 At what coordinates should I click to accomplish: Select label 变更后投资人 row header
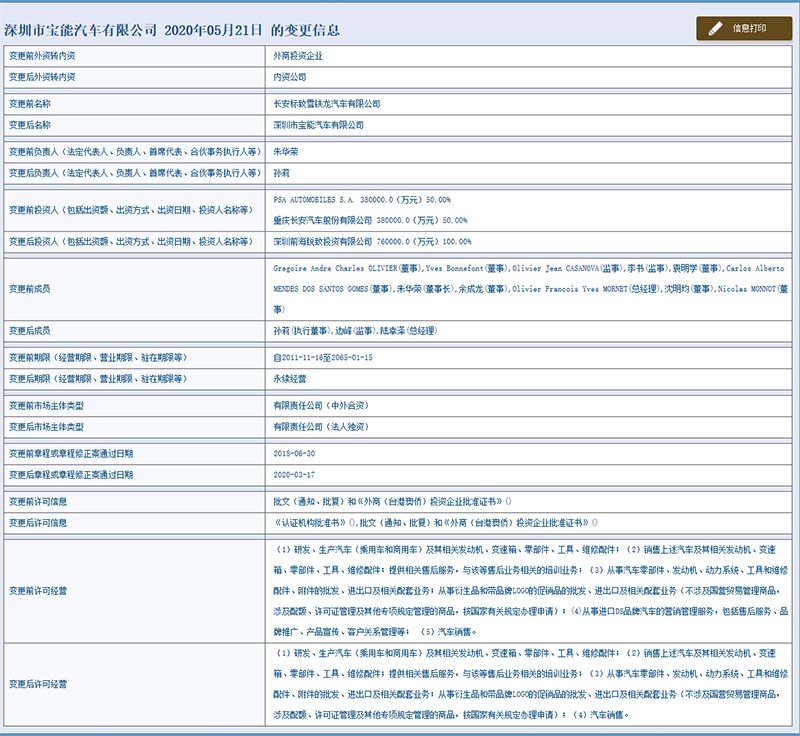point(131,242)
